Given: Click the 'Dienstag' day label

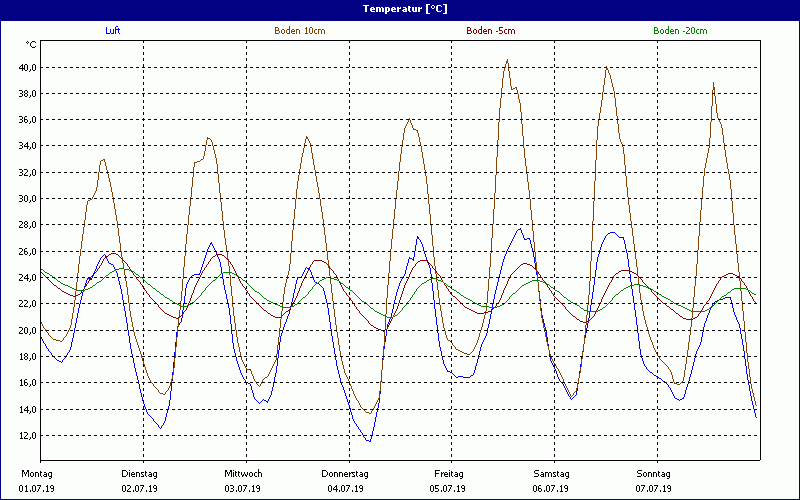Looking at the screenshot, I should point(139,474).
